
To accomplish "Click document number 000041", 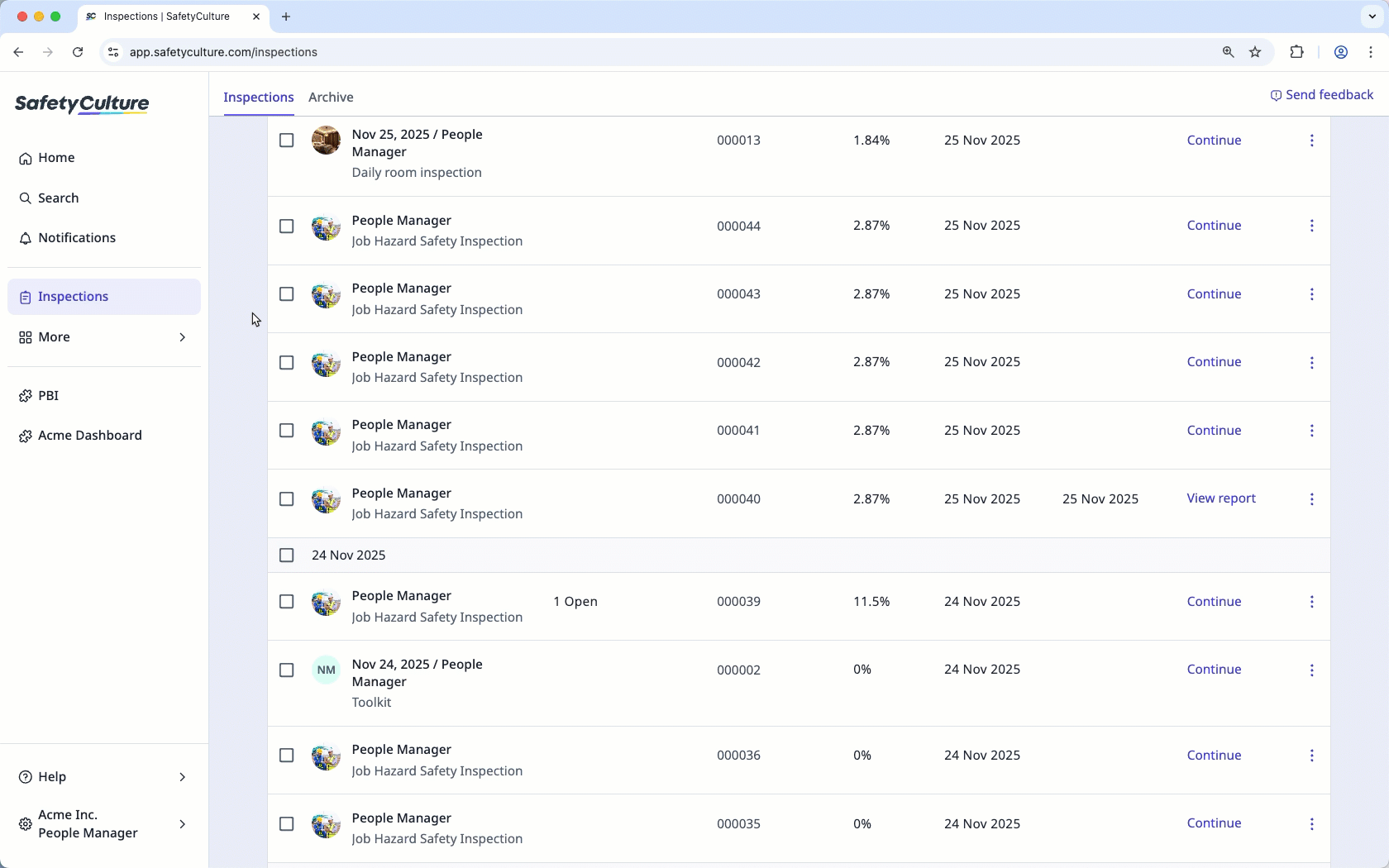I will pos(738,431).
